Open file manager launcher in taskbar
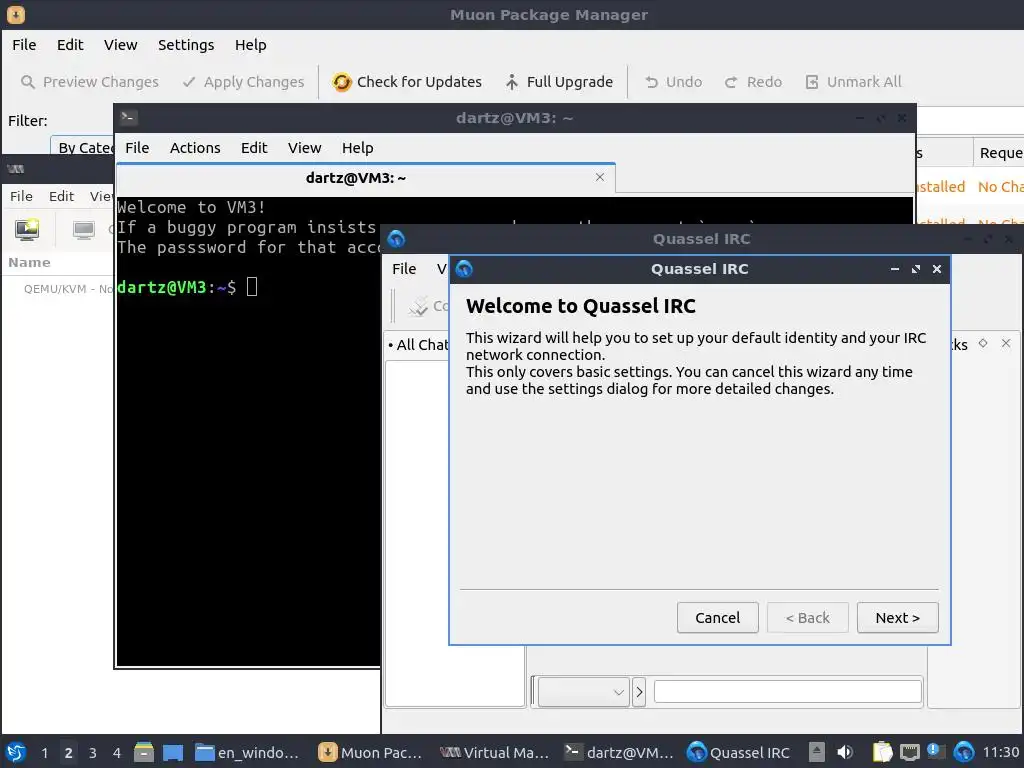This screenshot has width=1024, height=768. (x=144, y=752)
